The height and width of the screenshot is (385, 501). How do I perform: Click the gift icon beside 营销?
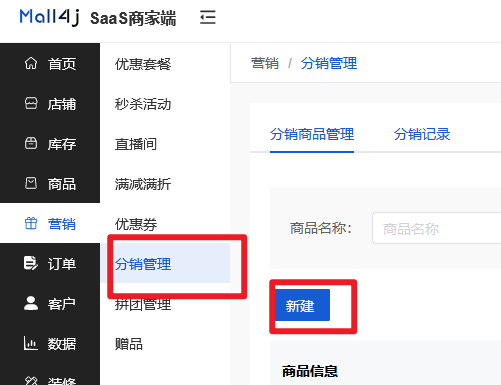(31, 223)
